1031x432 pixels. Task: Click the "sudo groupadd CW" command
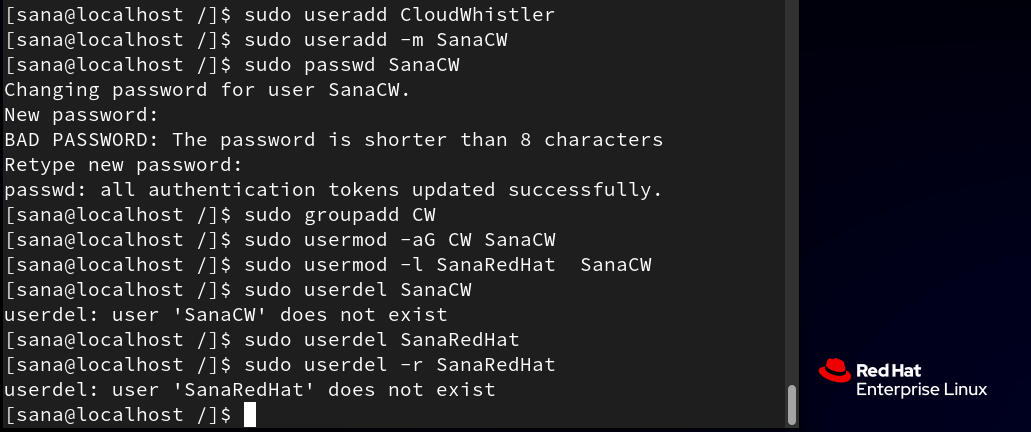point(340,214)
